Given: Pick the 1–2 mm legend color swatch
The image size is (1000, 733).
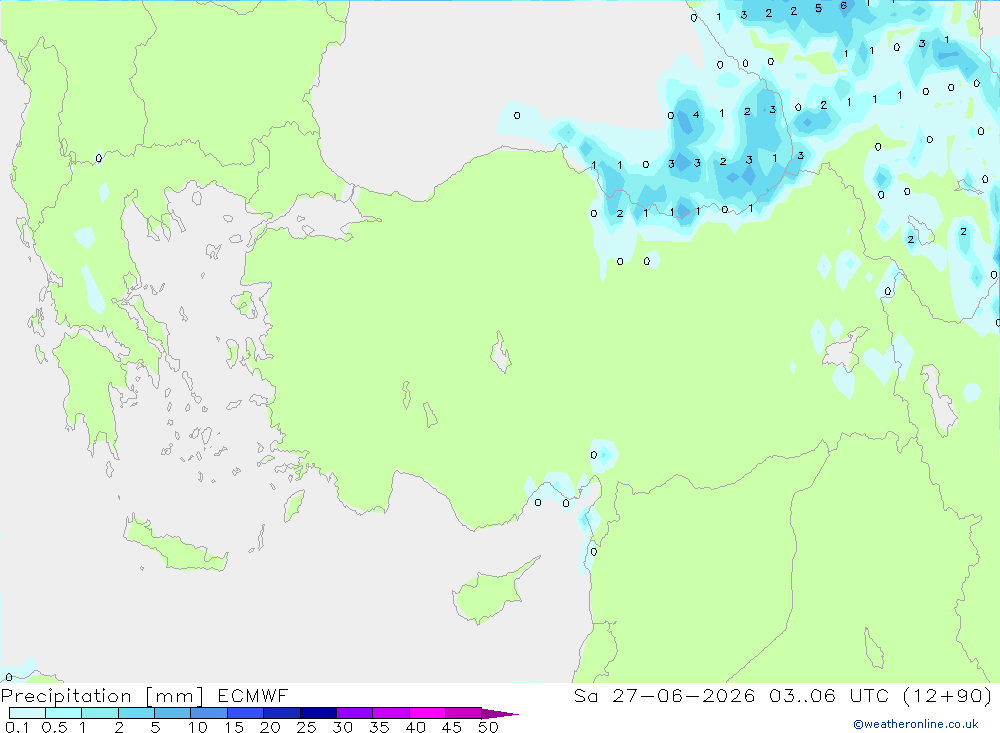Looking at the screenshot, I should click(x=100, y=713).
